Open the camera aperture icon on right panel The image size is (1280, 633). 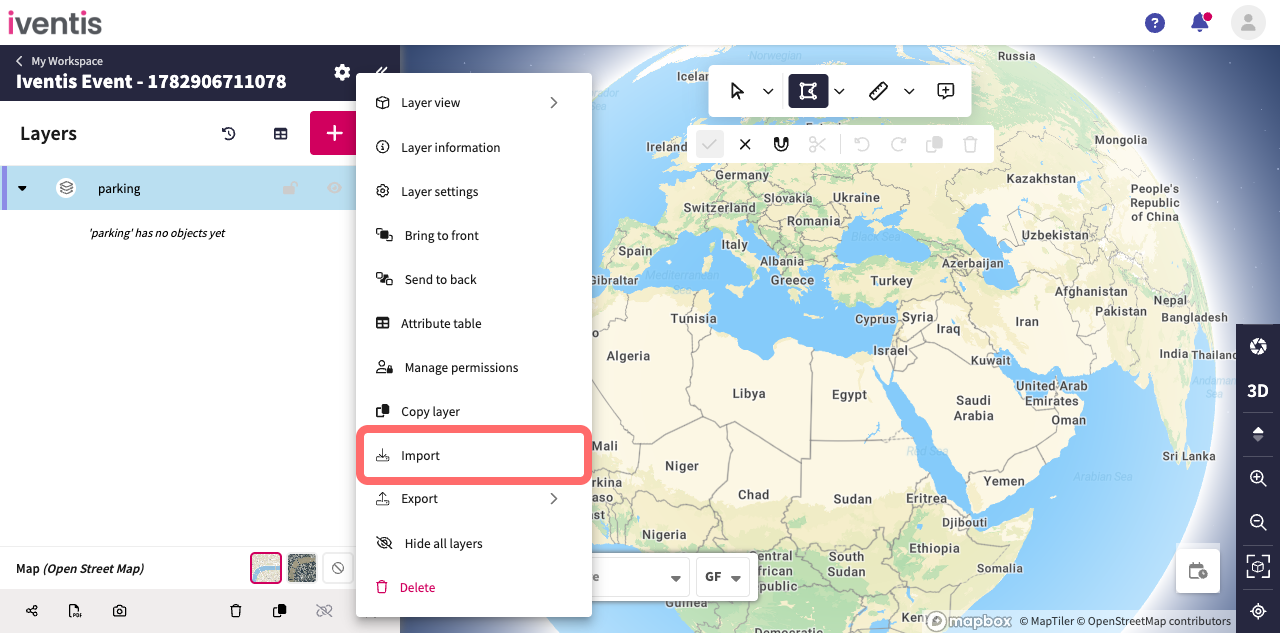[1258, 346]
